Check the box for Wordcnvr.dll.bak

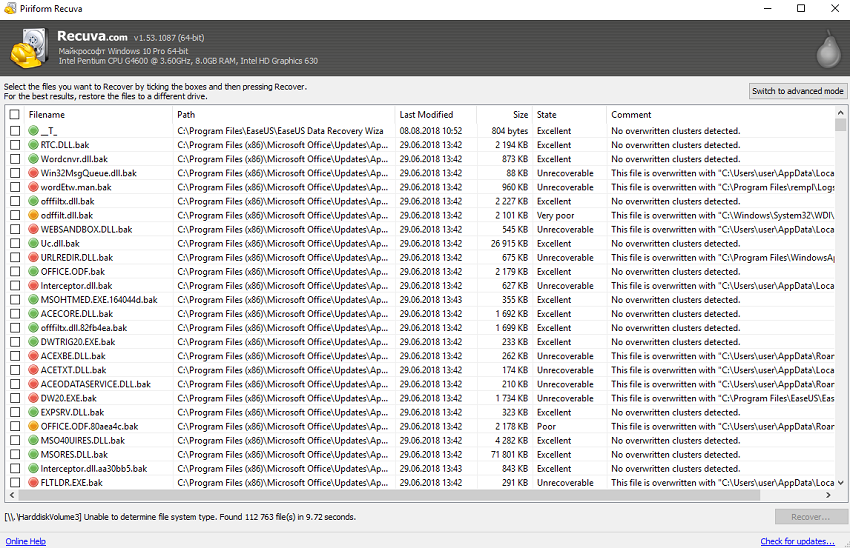point(14,159)
